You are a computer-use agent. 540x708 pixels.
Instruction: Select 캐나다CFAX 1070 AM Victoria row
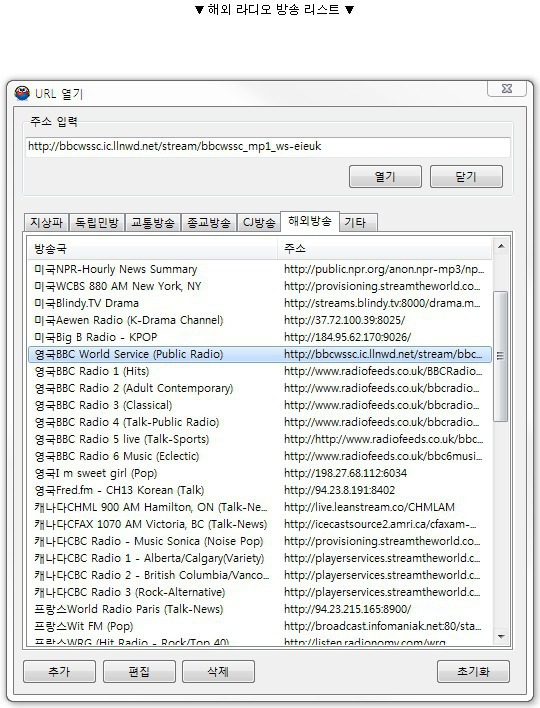pos(259,524)
